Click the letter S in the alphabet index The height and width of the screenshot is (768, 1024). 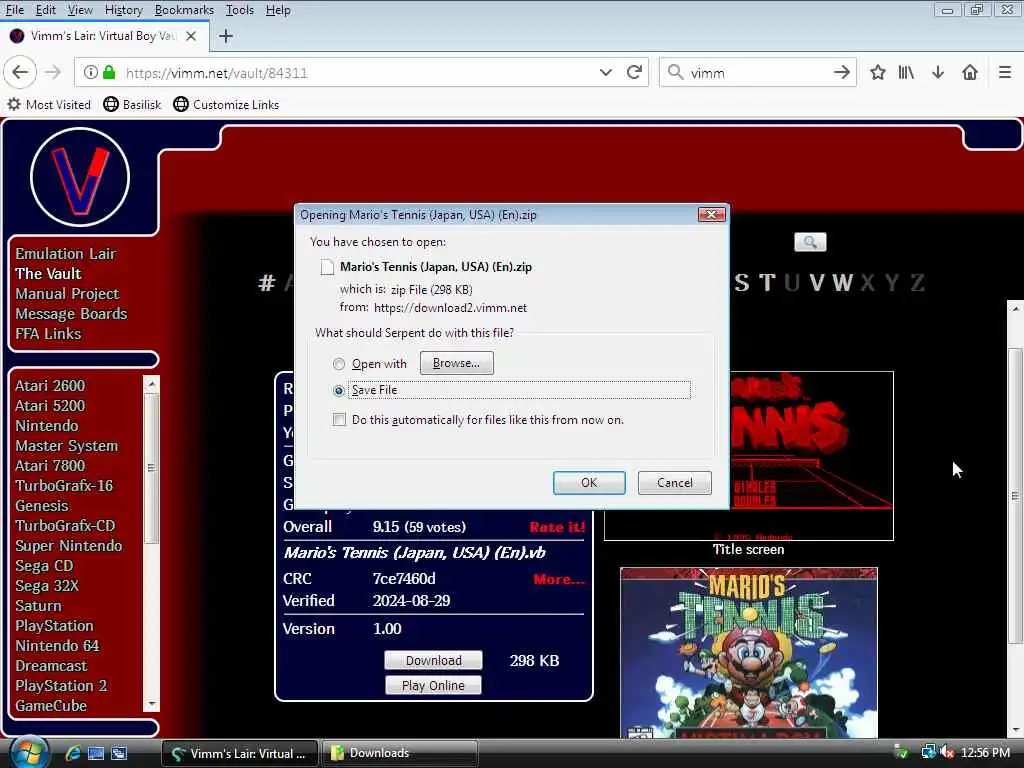741,283
